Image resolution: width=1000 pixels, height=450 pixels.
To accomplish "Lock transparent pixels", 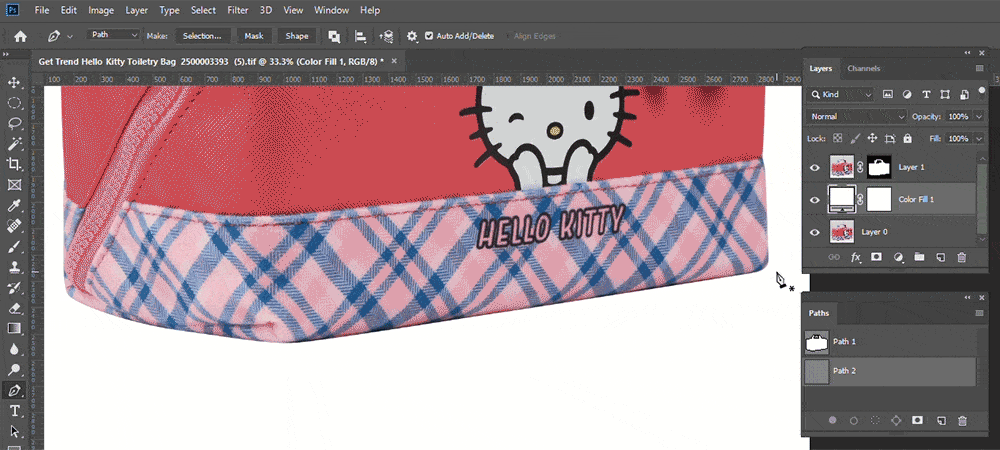I will (838, 138).
